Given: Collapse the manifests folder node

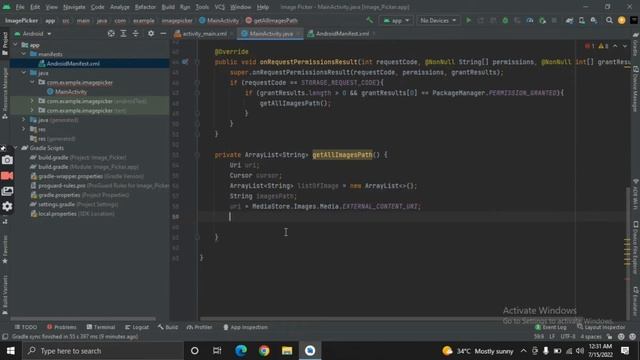Looking at the screenshot, I should pyautogui.click(x=24, y=54).
